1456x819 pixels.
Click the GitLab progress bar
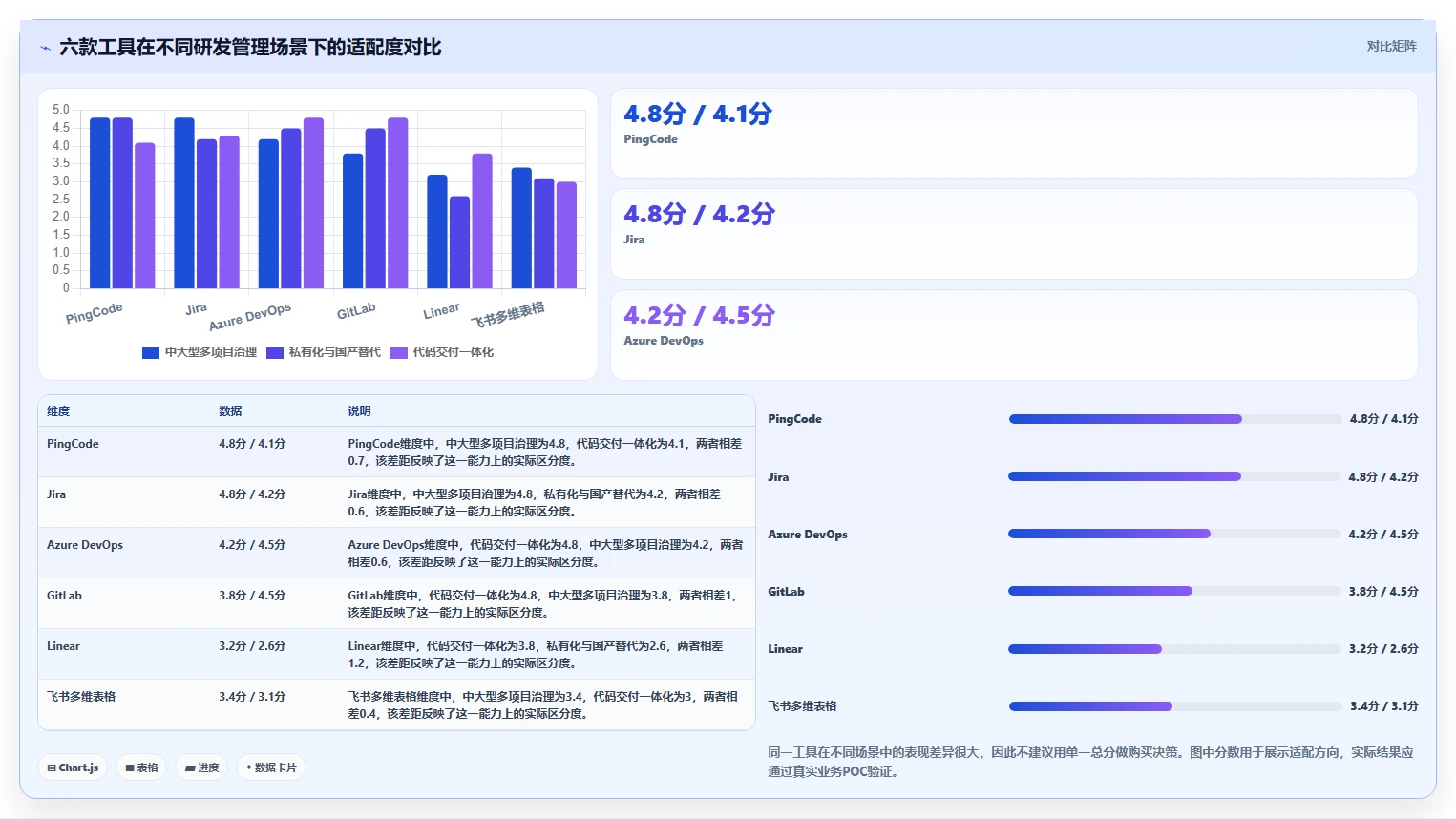(1174, 591)
